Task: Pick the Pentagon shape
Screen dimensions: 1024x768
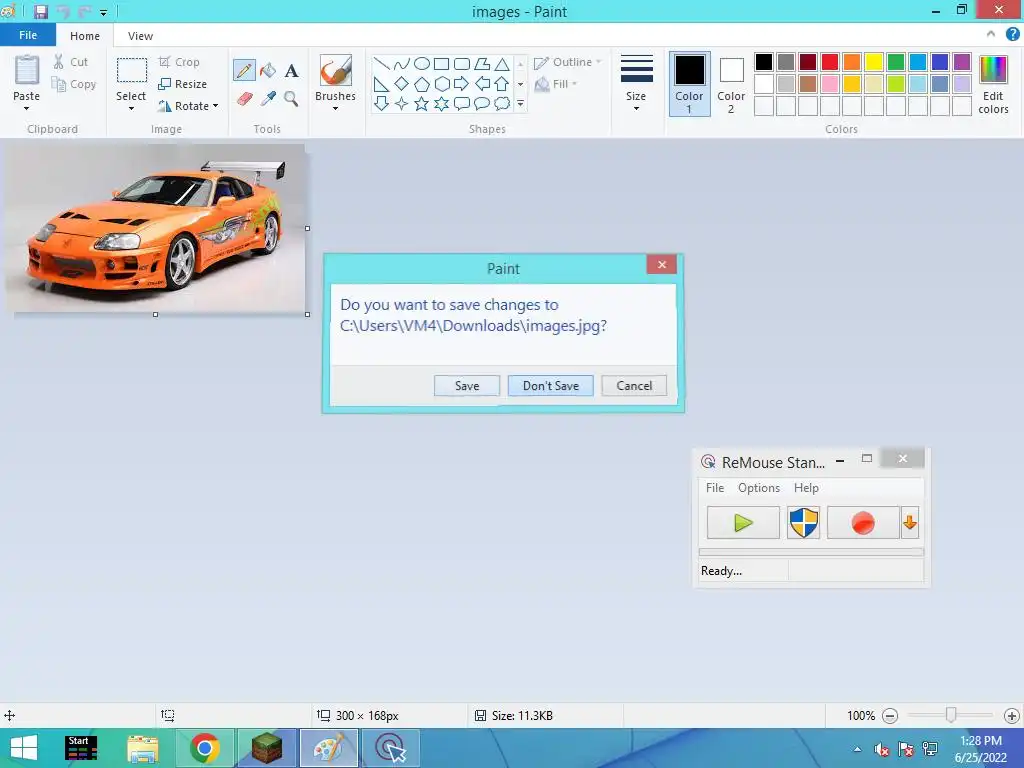Action: click(422, 84)
